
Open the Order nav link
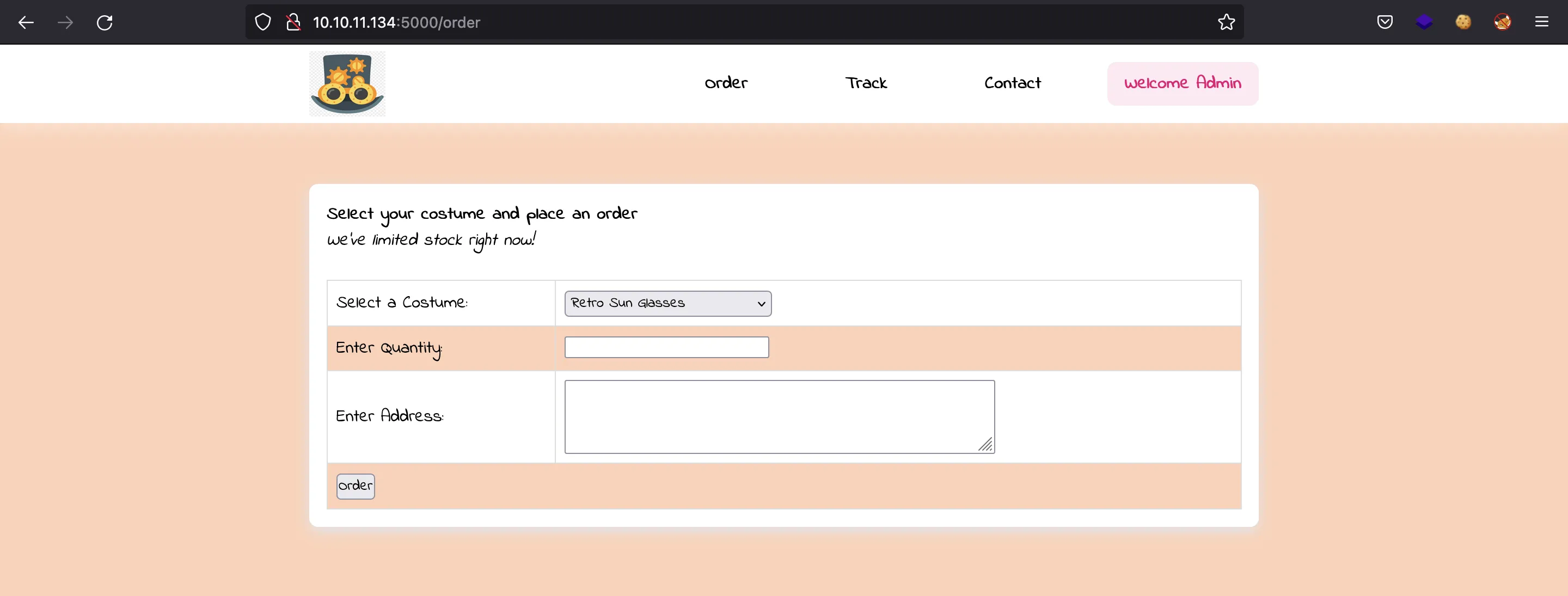[x=726, y=83]
